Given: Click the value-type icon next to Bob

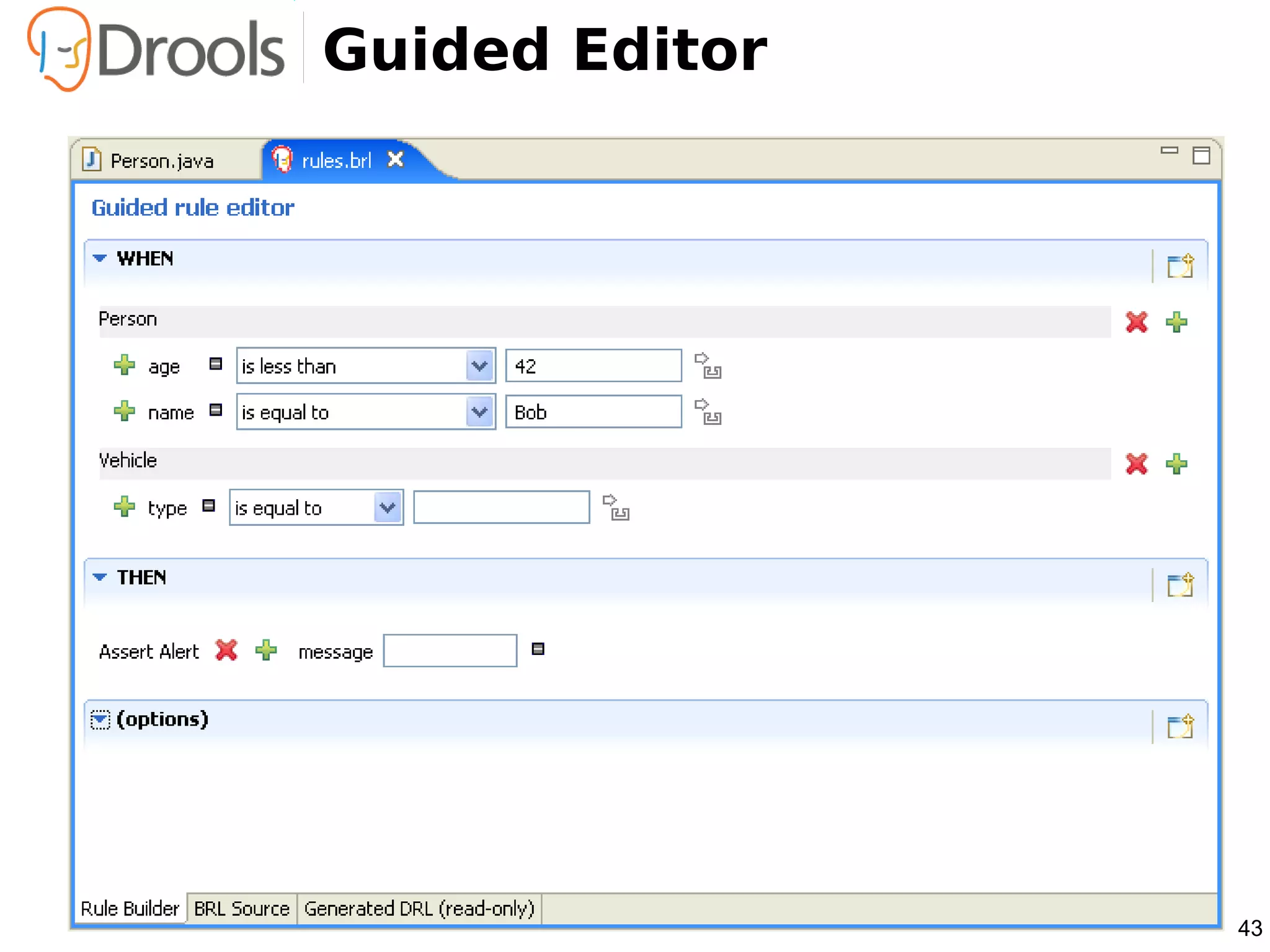Looking at the screenshot, I should click(708, 411).
